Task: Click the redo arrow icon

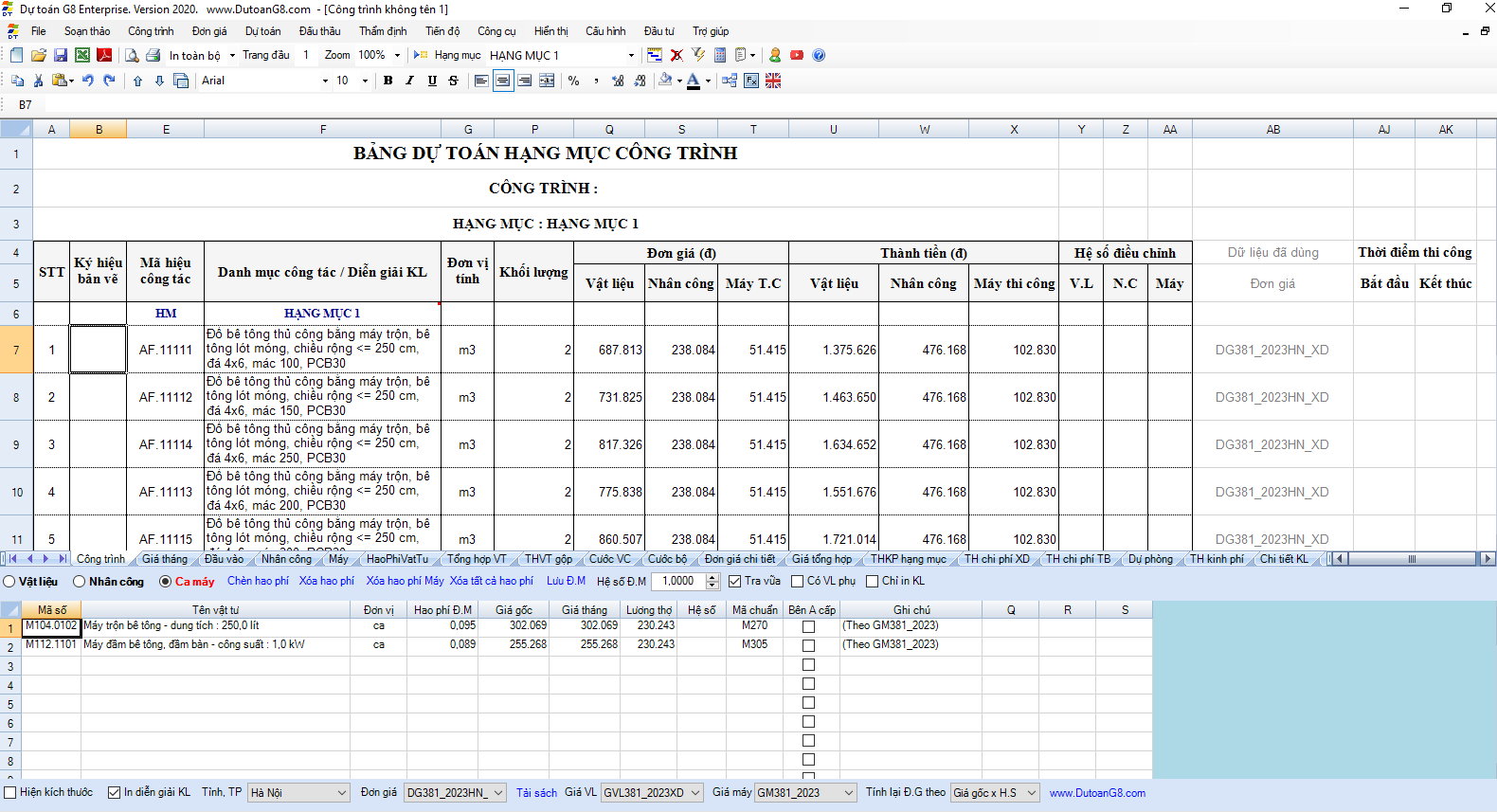Action: click(x=109, y=81)
